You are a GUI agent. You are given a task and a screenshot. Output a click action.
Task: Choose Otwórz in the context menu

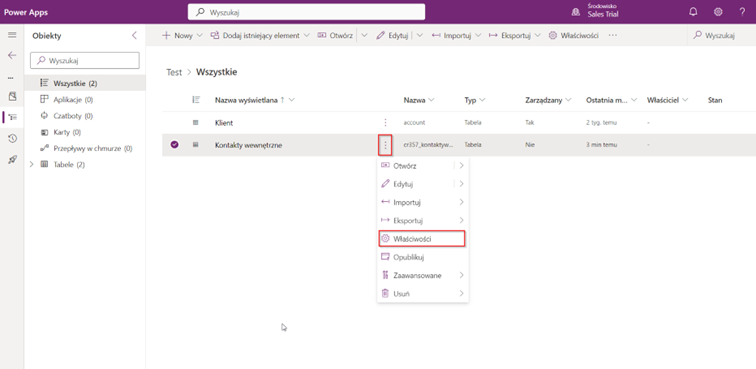pyautogui.click(x=423, y=165)
